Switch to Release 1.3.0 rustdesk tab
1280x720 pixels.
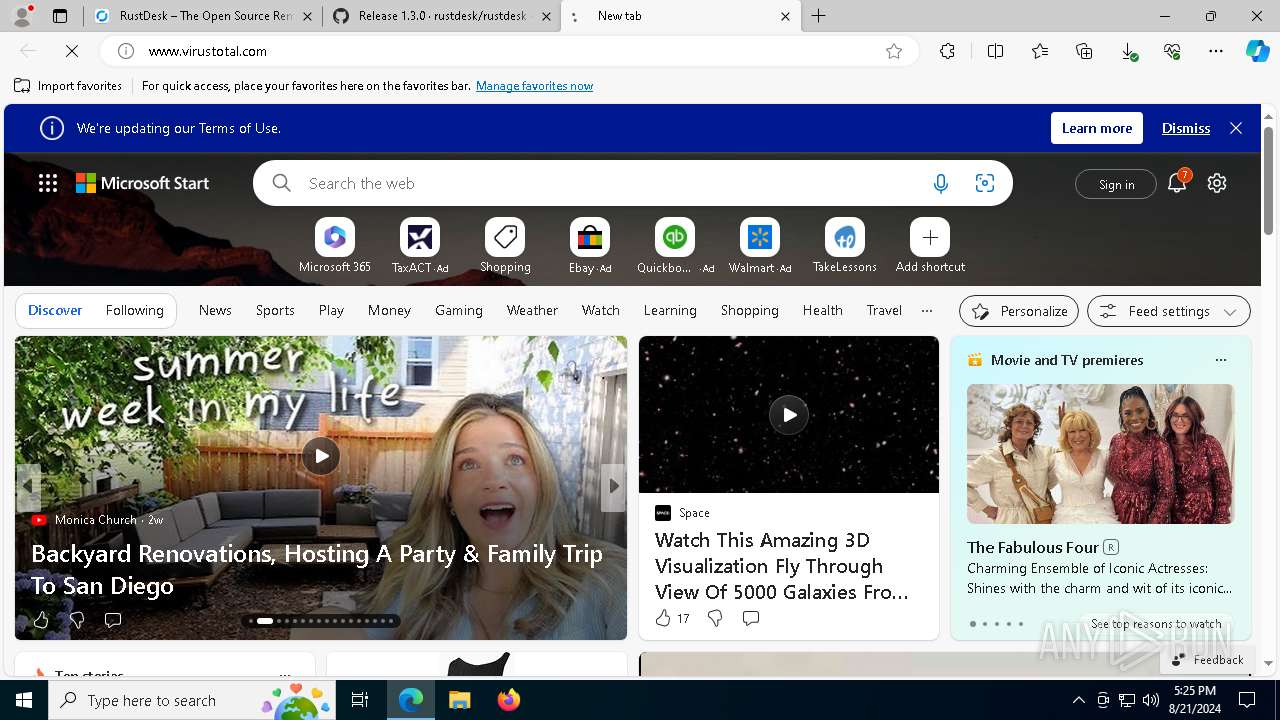point(441,16)
